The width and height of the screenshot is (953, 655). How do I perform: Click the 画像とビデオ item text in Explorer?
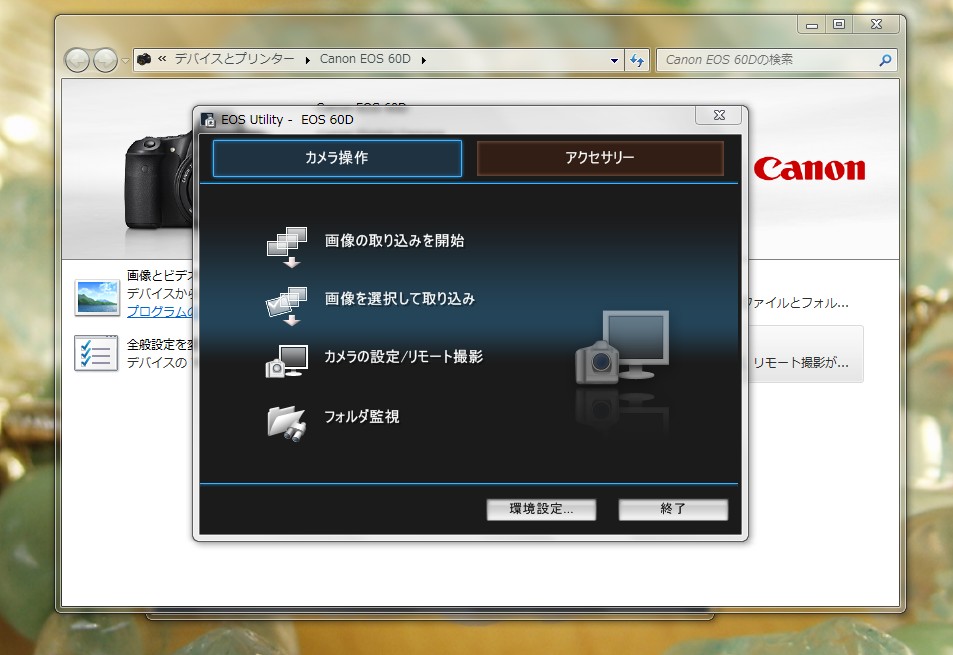[160, 275]
